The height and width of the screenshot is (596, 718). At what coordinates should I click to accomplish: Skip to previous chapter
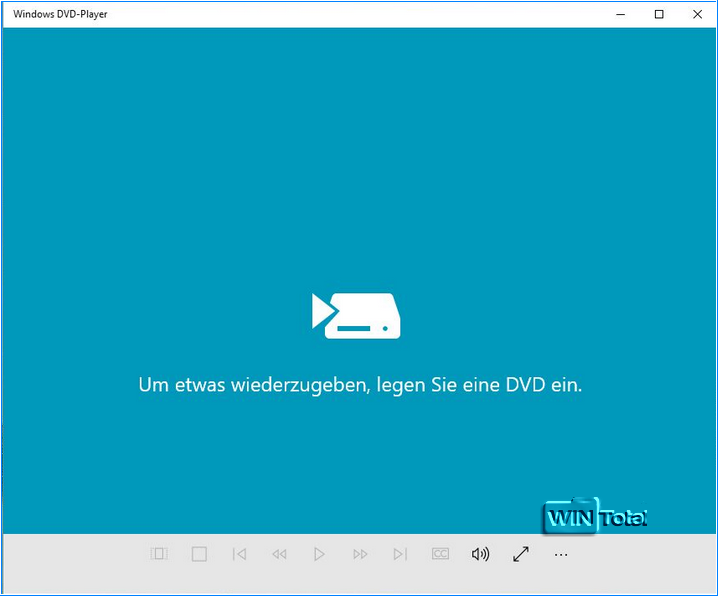pyautogui.click(x=239, y=554)
